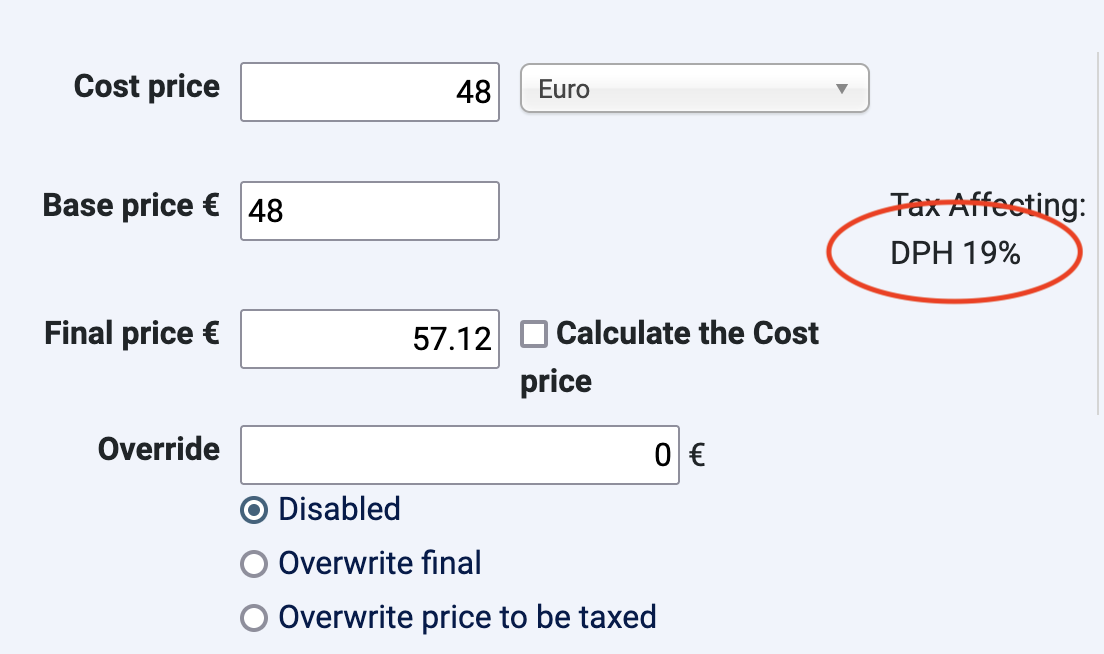Click the DPH 19% tax rule text

tap(955, 254)
